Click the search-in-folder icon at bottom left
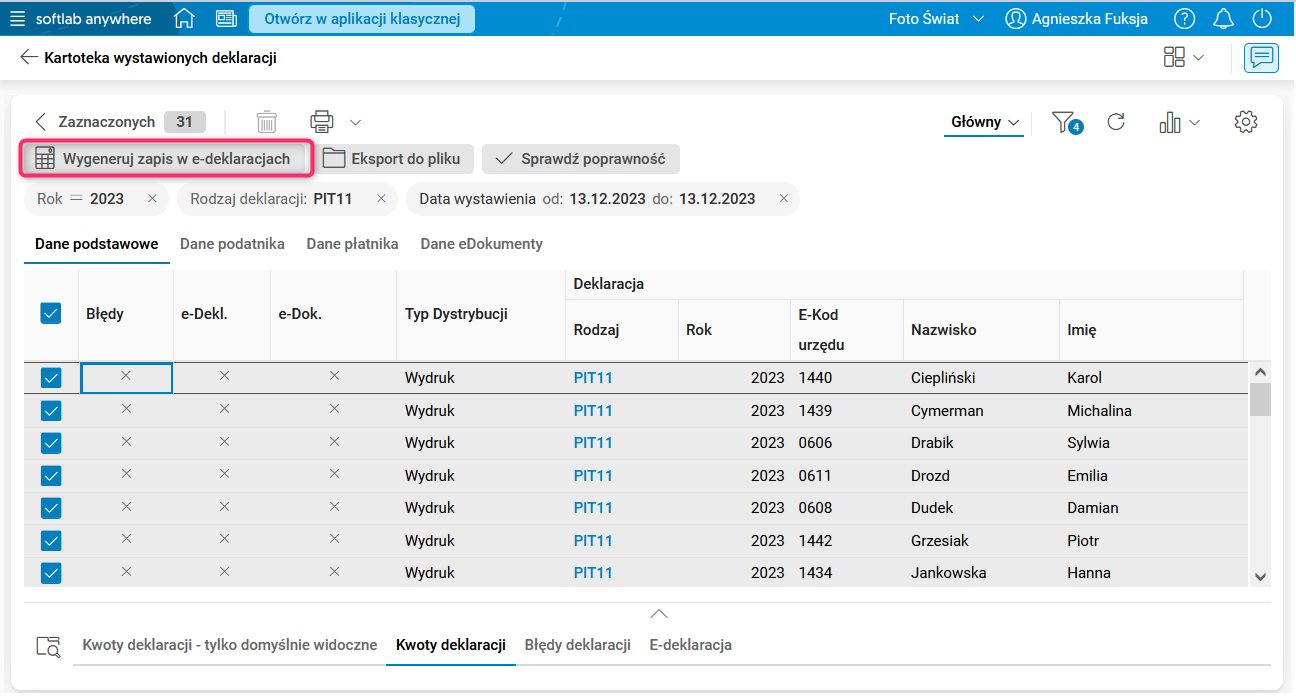The image size is (1296, 698). click(x=48, y=646)
